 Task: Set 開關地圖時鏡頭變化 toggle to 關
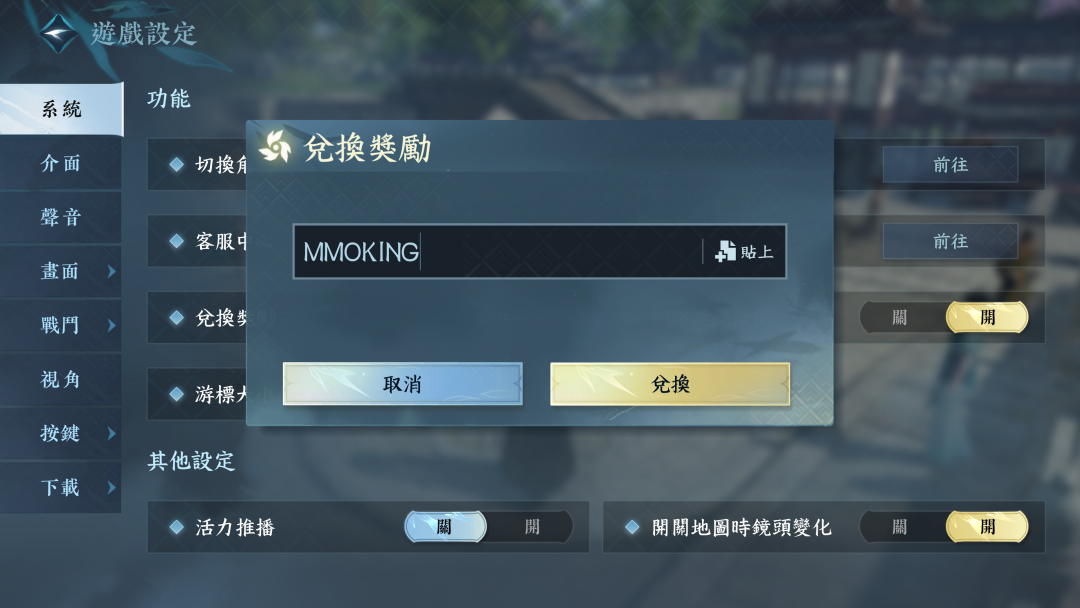900,527
